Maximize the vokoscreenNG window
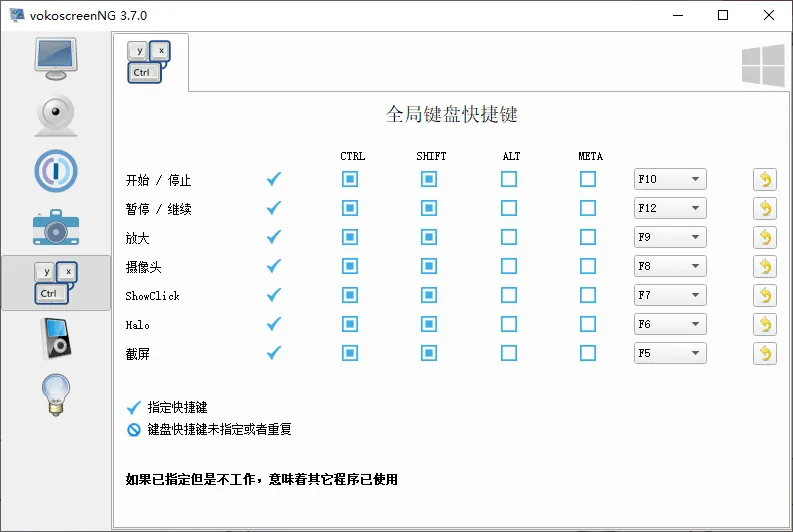This screenshot has height=532, width=793. coord(723,15)
